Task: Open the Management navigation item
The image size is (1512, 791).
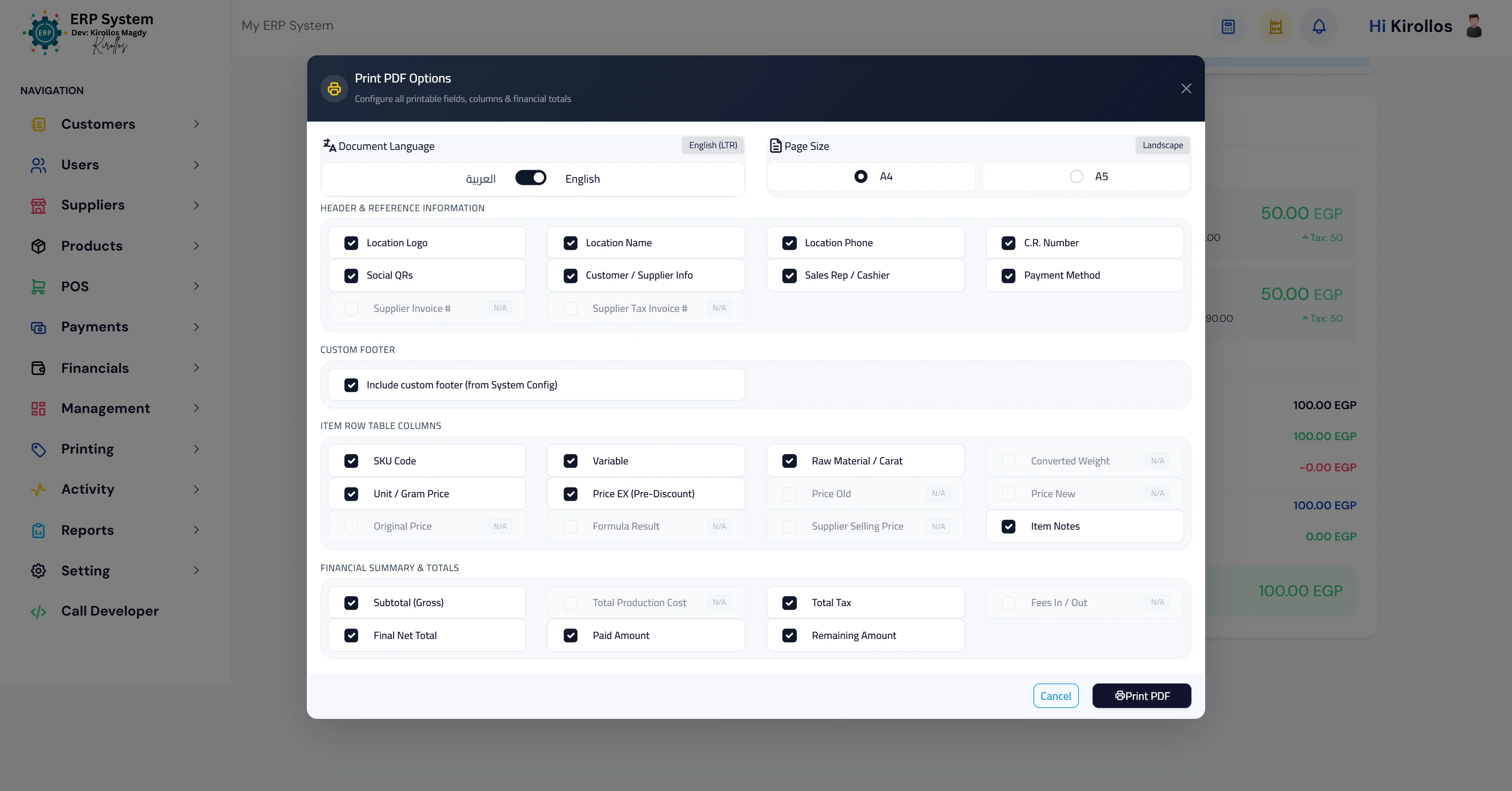Action: [115, 408]
